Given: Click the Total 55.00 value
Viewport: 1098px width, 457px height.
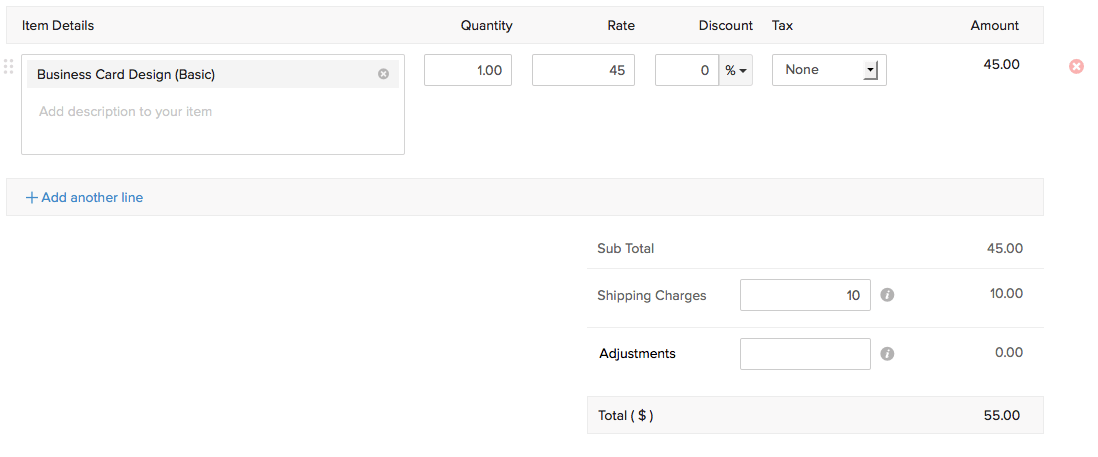Looking at the screenshot, I should coord(1002,415).
